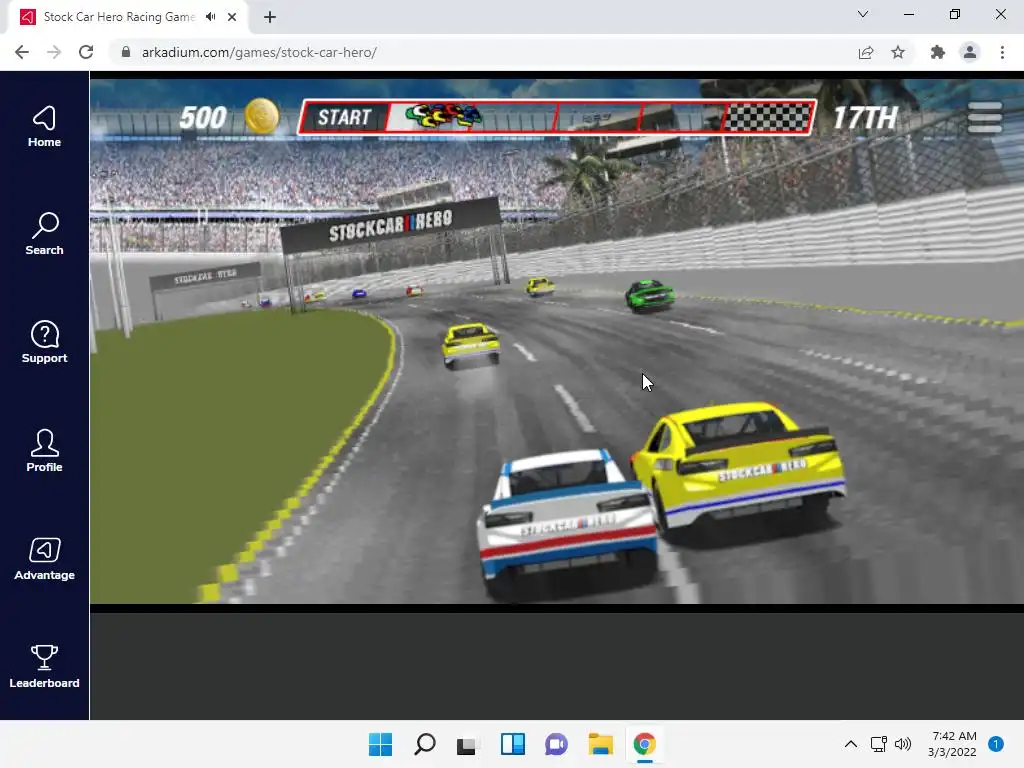1024x768 pixels.
Task: Share this page icon in address bar
Action: click(x=866, y=52)
